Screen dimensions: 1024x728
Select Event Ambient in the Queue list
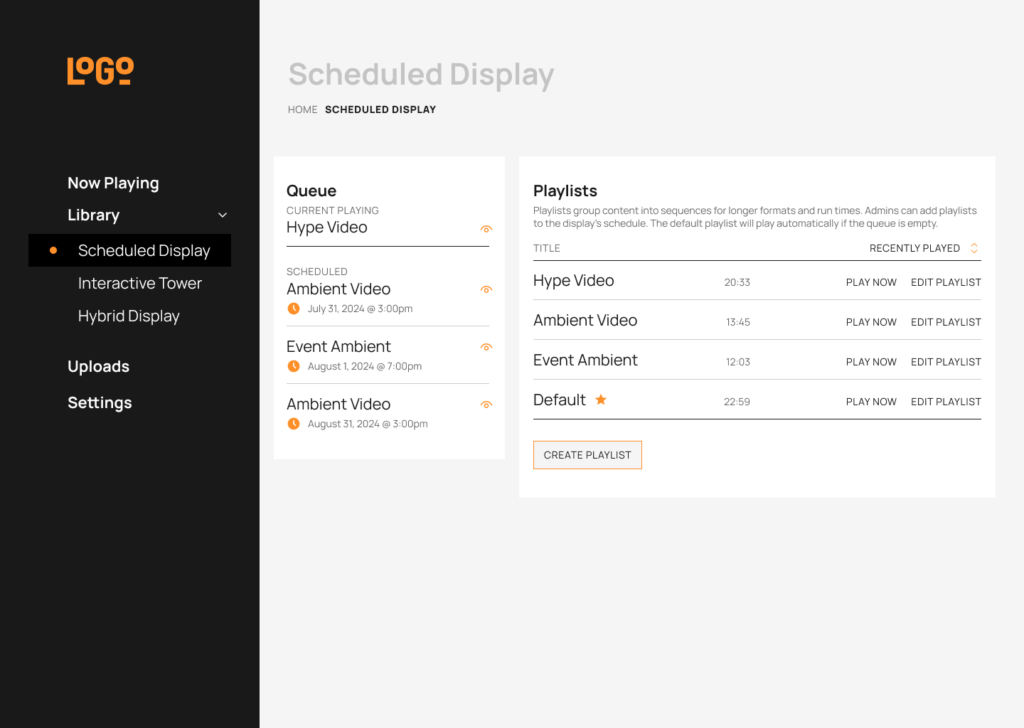[338, 347]
